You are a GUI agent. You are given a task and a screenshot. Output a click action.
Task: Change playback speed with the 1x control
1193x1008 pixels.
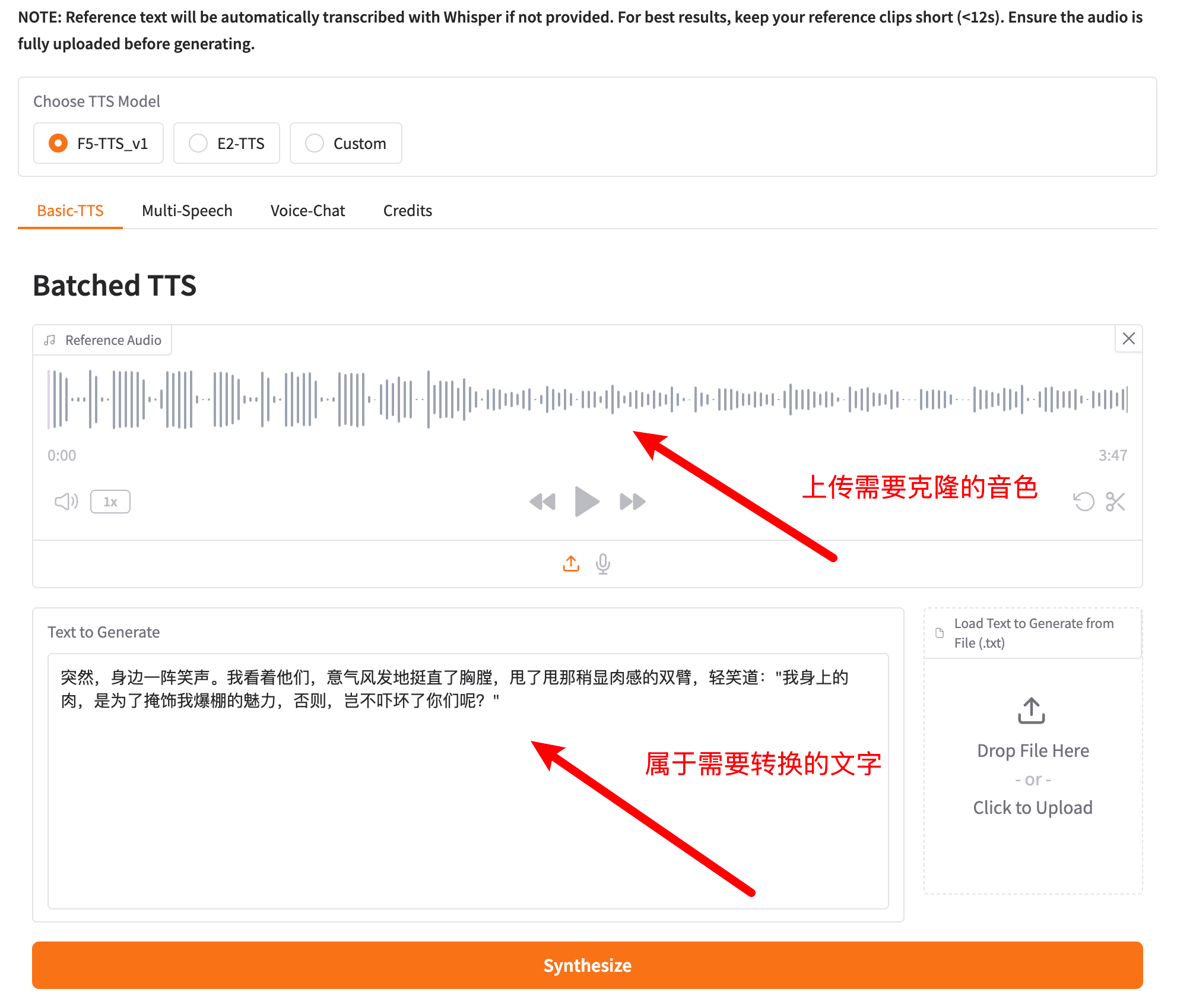[110, 502]
